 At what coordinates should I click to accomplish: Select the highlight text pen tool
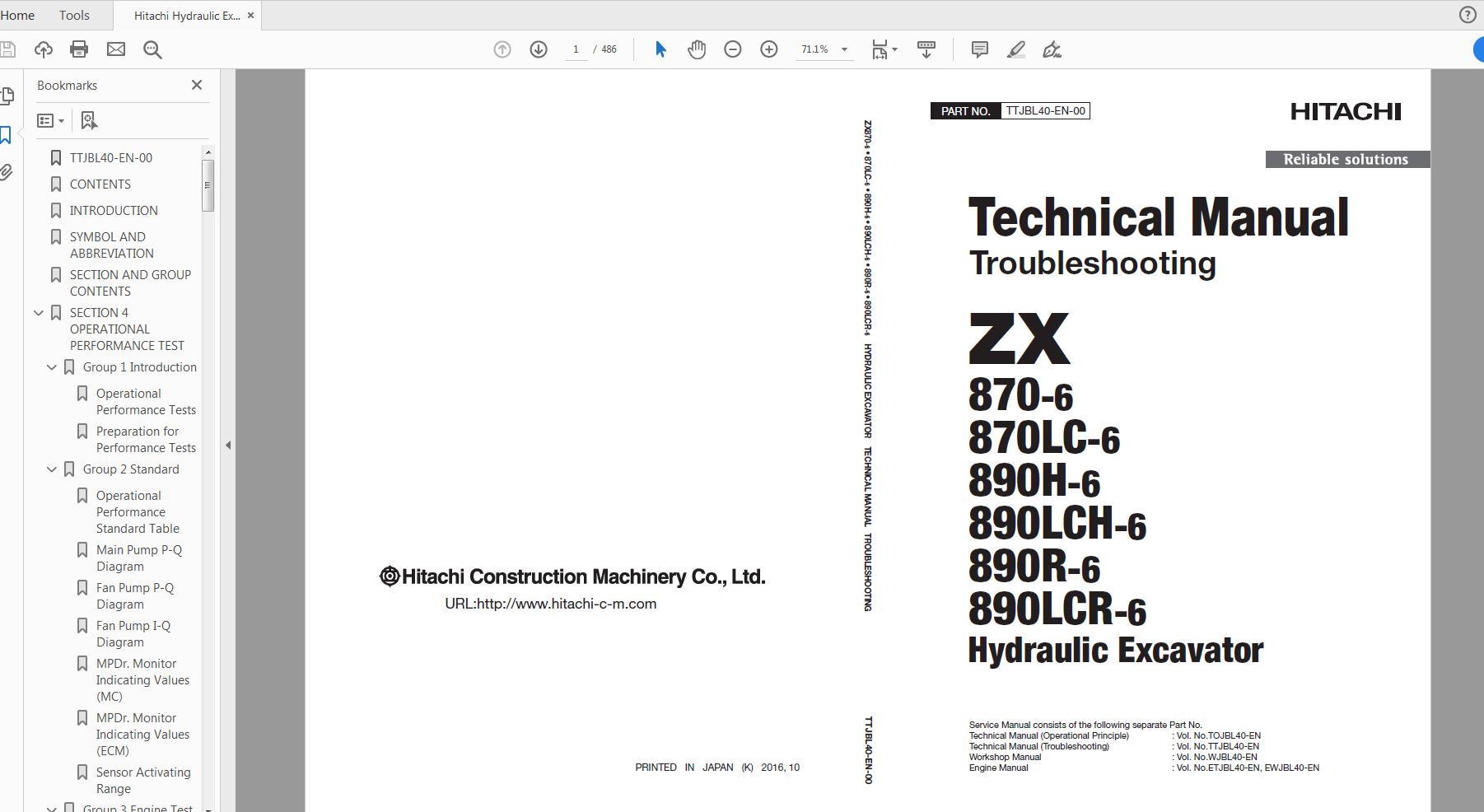point(1016,49)
